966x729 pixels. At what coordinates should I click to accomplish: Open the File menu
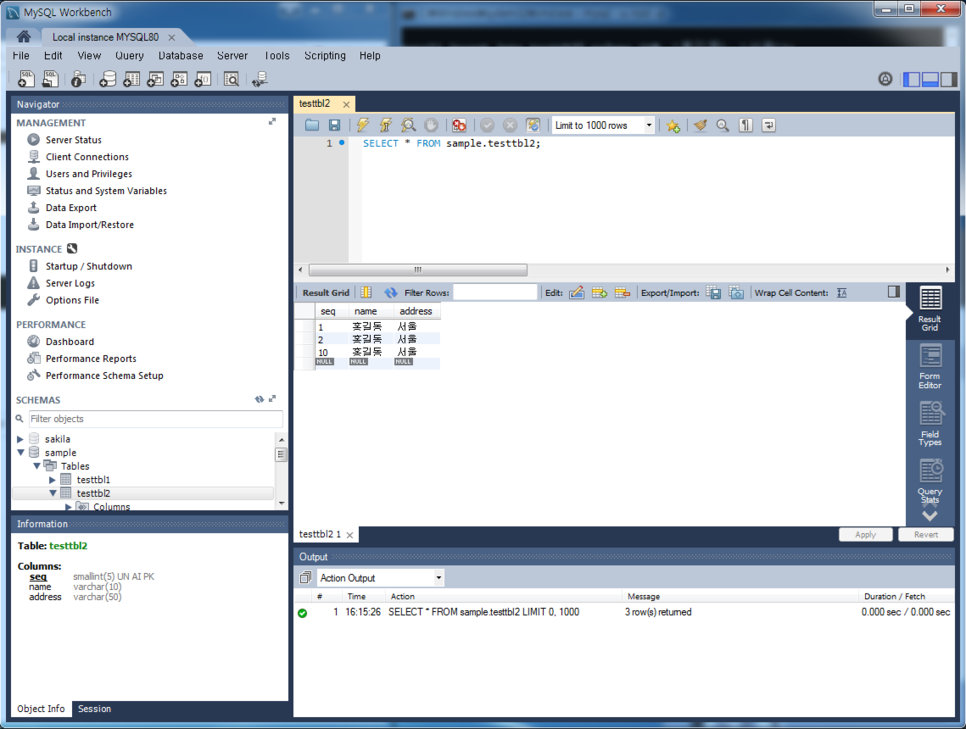tap(21, 55)
